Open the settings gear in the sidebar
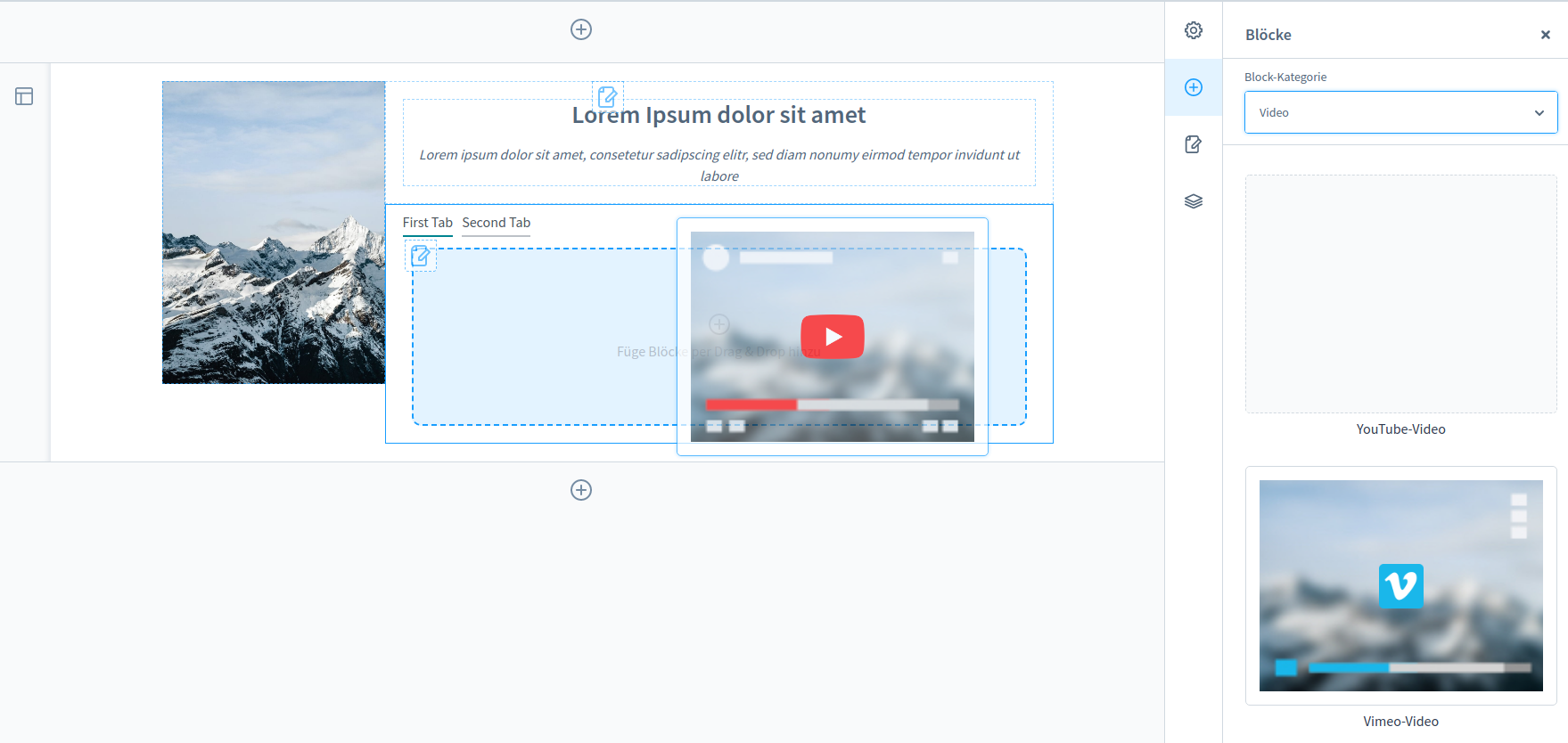 click(1194, 30)
